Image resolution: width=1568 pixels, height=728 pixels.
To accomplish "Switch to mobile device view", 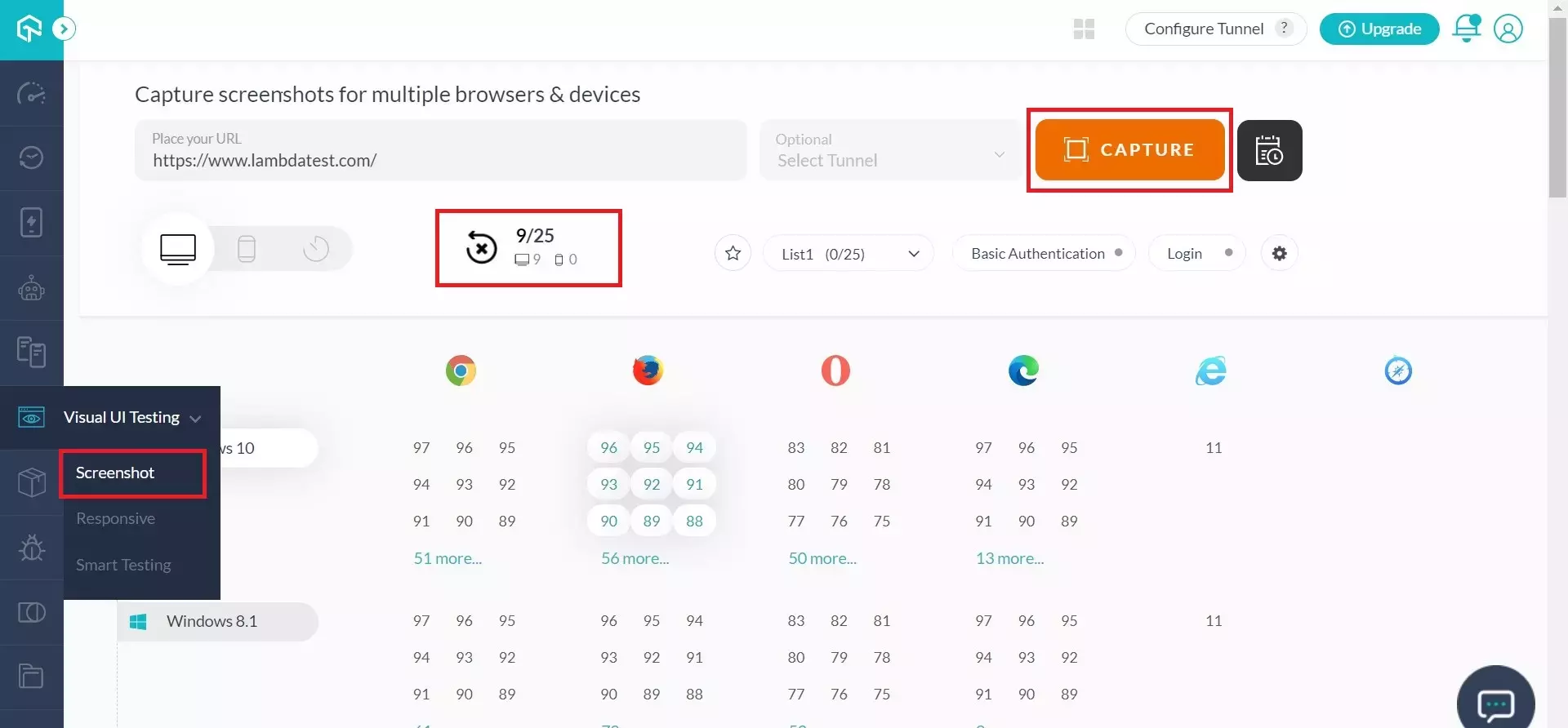I will 247,248.
